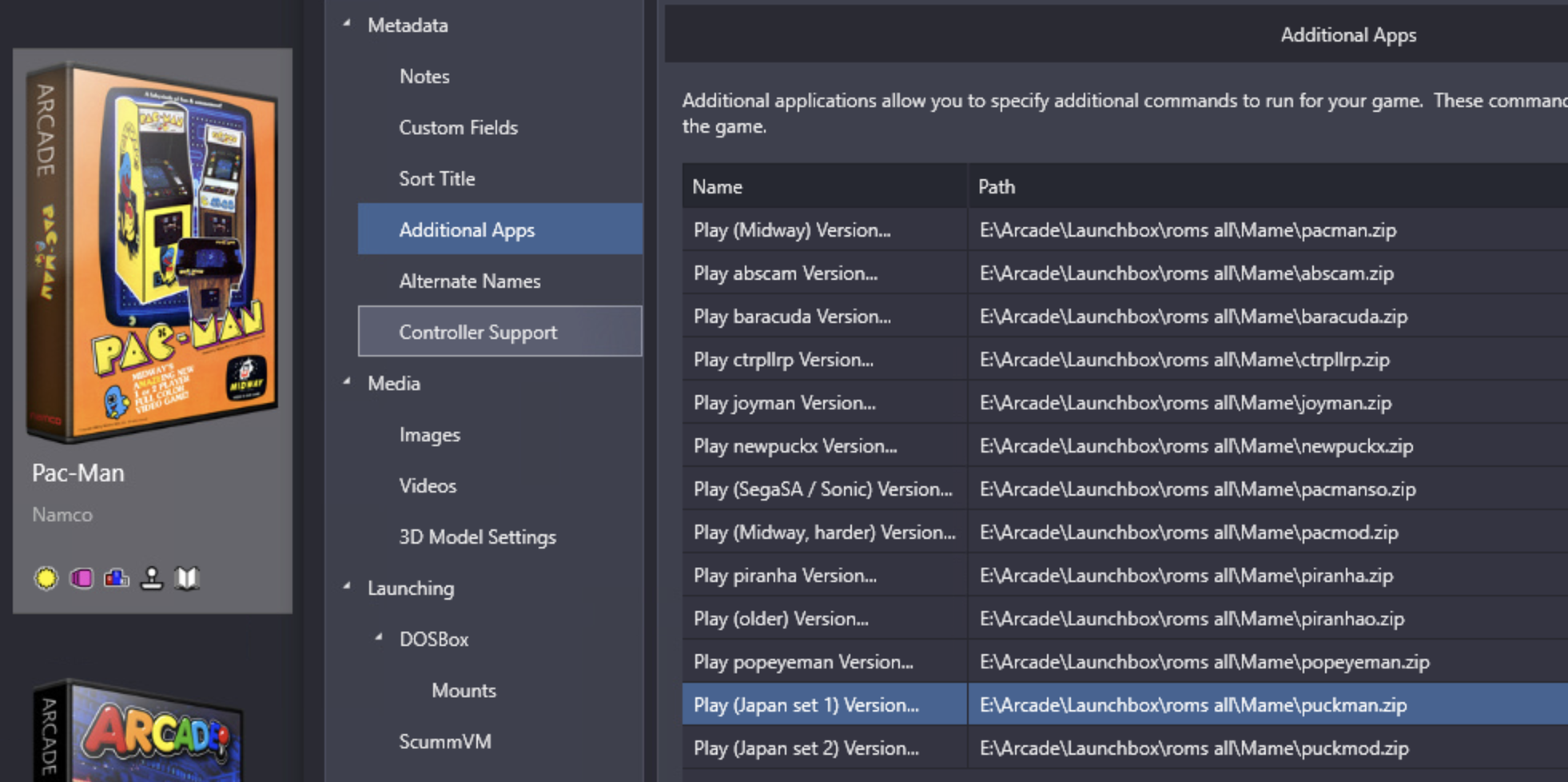The image size is (1568, 782).
Task: Click the ctrpllrp.zip path cell
Action: pyautogui.click(x=1268, y=360)
